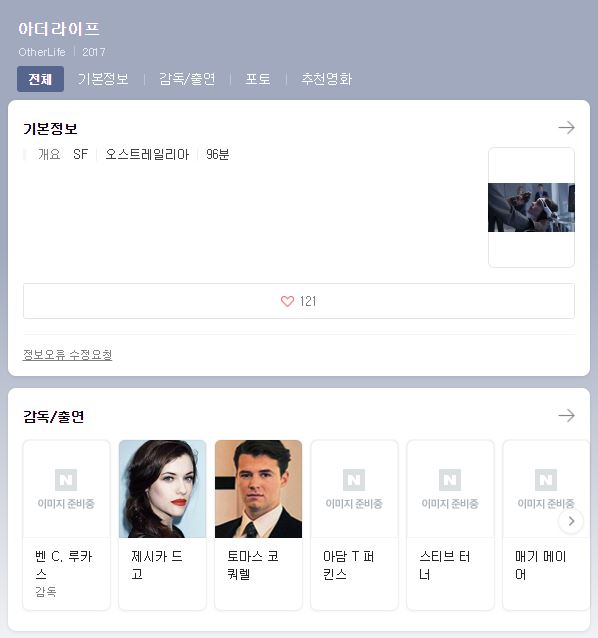Open the 감독/출연 tab

187,79
